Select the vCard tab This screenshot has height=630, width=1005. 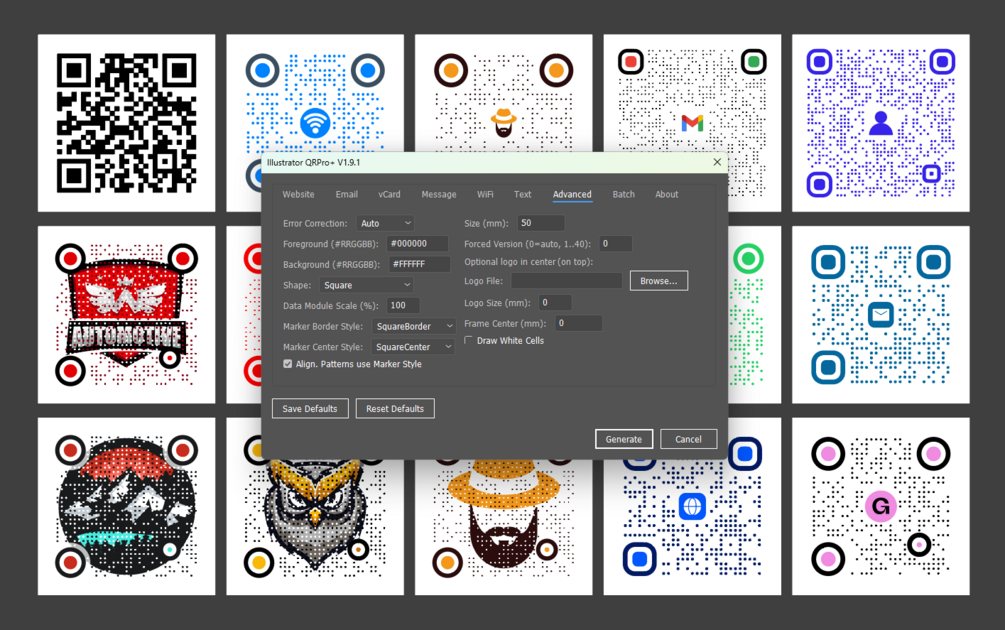(x=389, y=194)
